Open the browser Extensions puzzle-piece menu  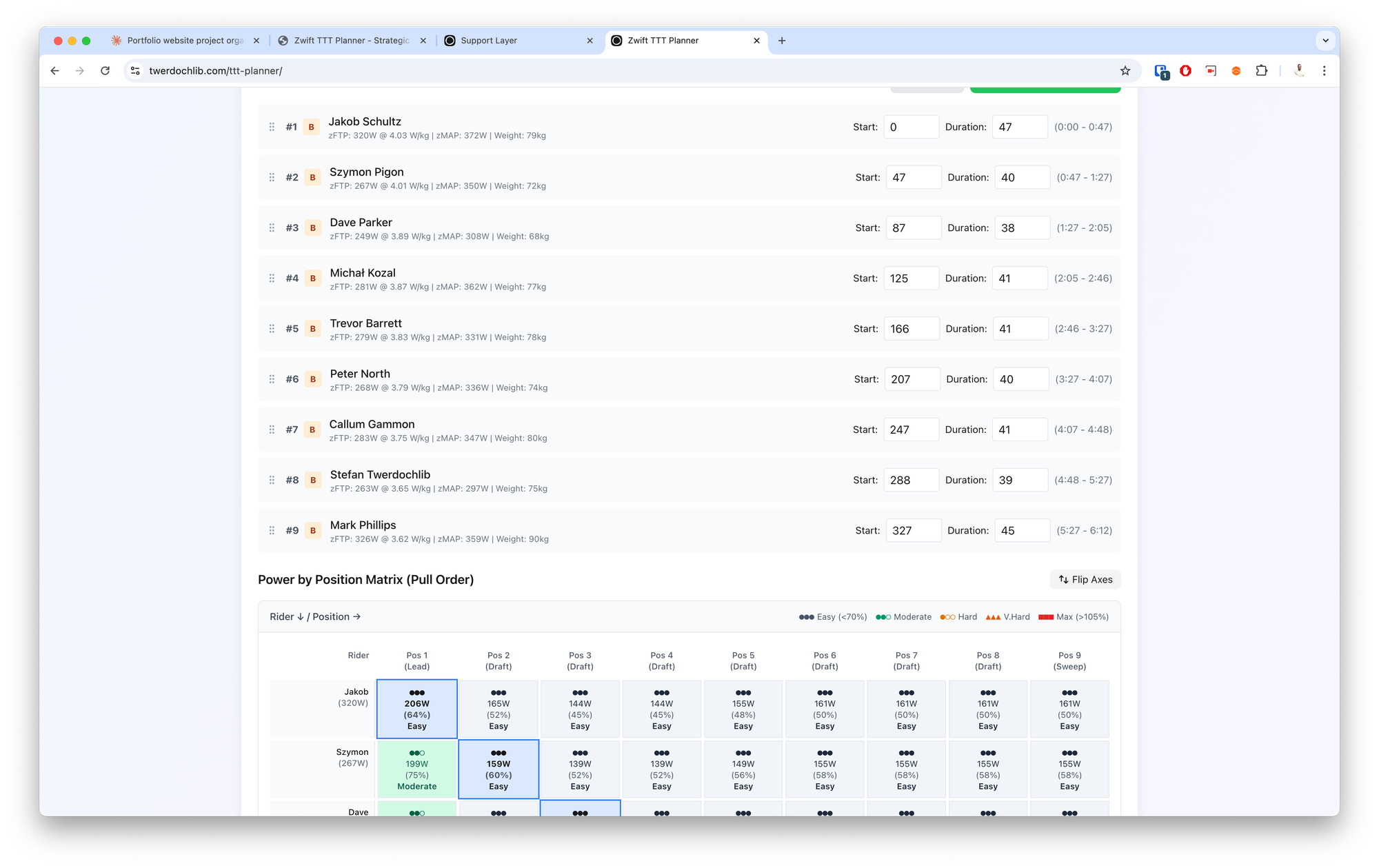[x=1262, y=70]
